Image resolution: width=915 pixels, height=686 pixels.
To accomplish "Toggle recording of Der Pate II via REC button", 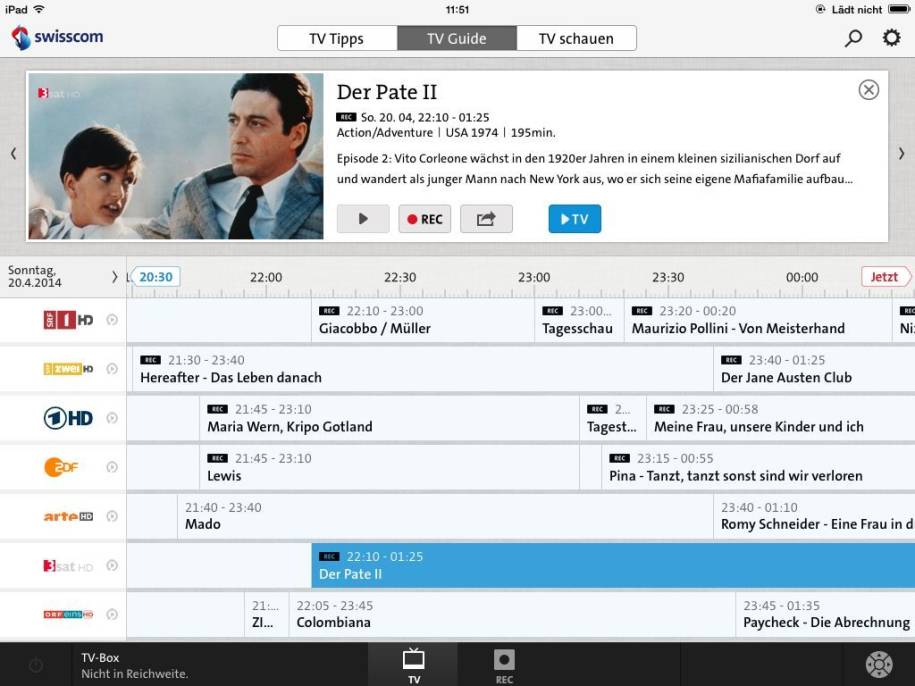I will (x=424, y=218).
